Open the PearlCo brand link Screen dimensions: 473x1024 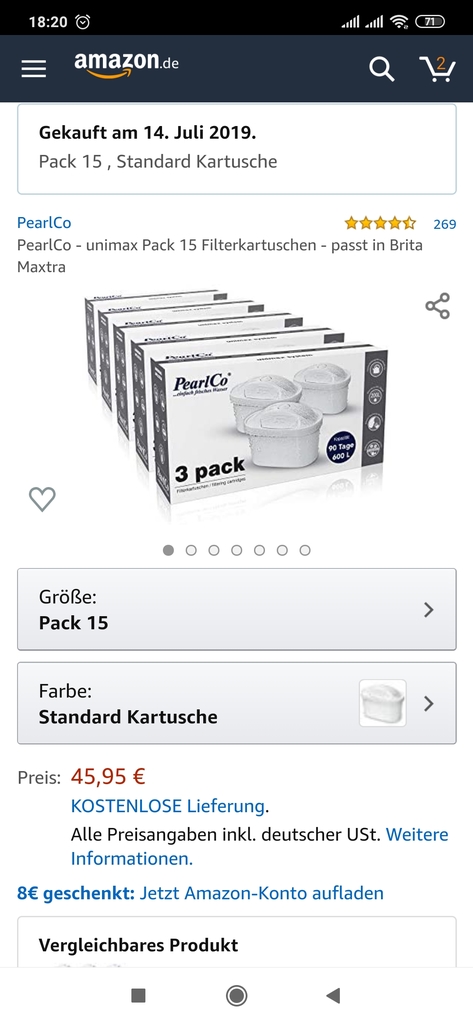pos(44,223)
